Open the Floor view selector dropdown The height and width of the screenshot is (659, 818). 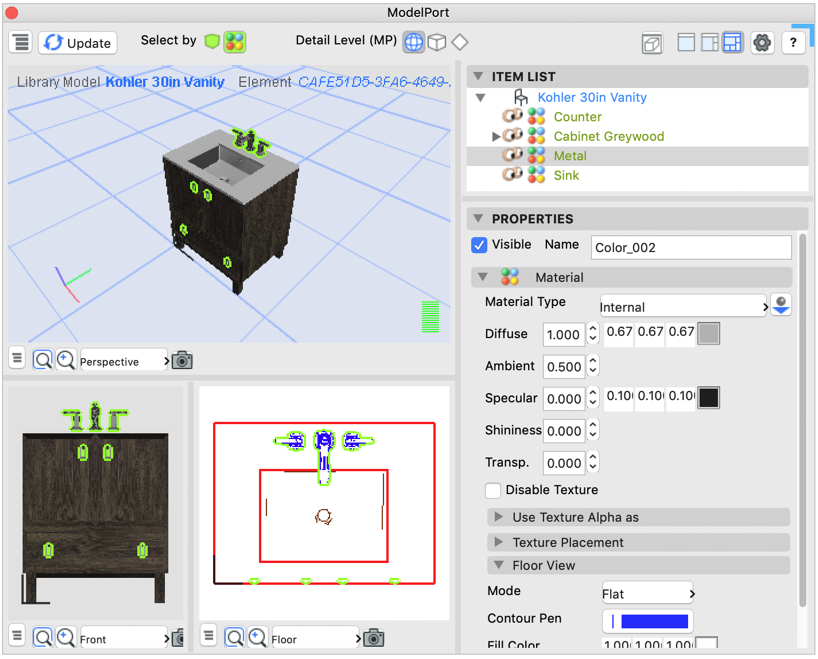click(315, 638)
